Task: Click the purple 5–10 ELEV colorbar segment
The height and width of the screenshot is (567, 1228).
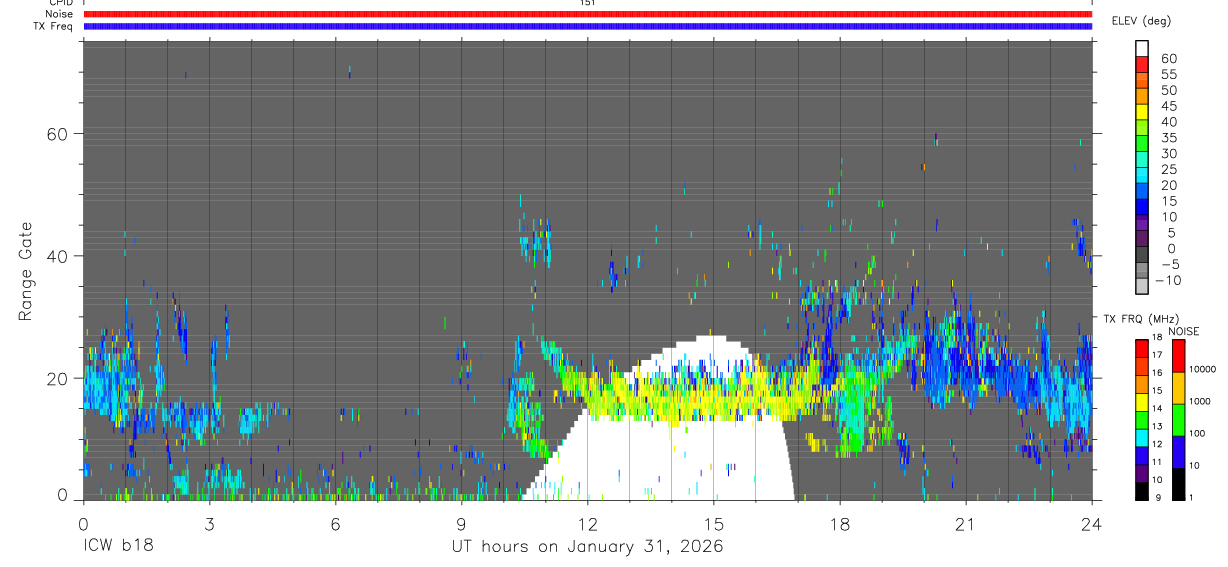Action: 1142,225
